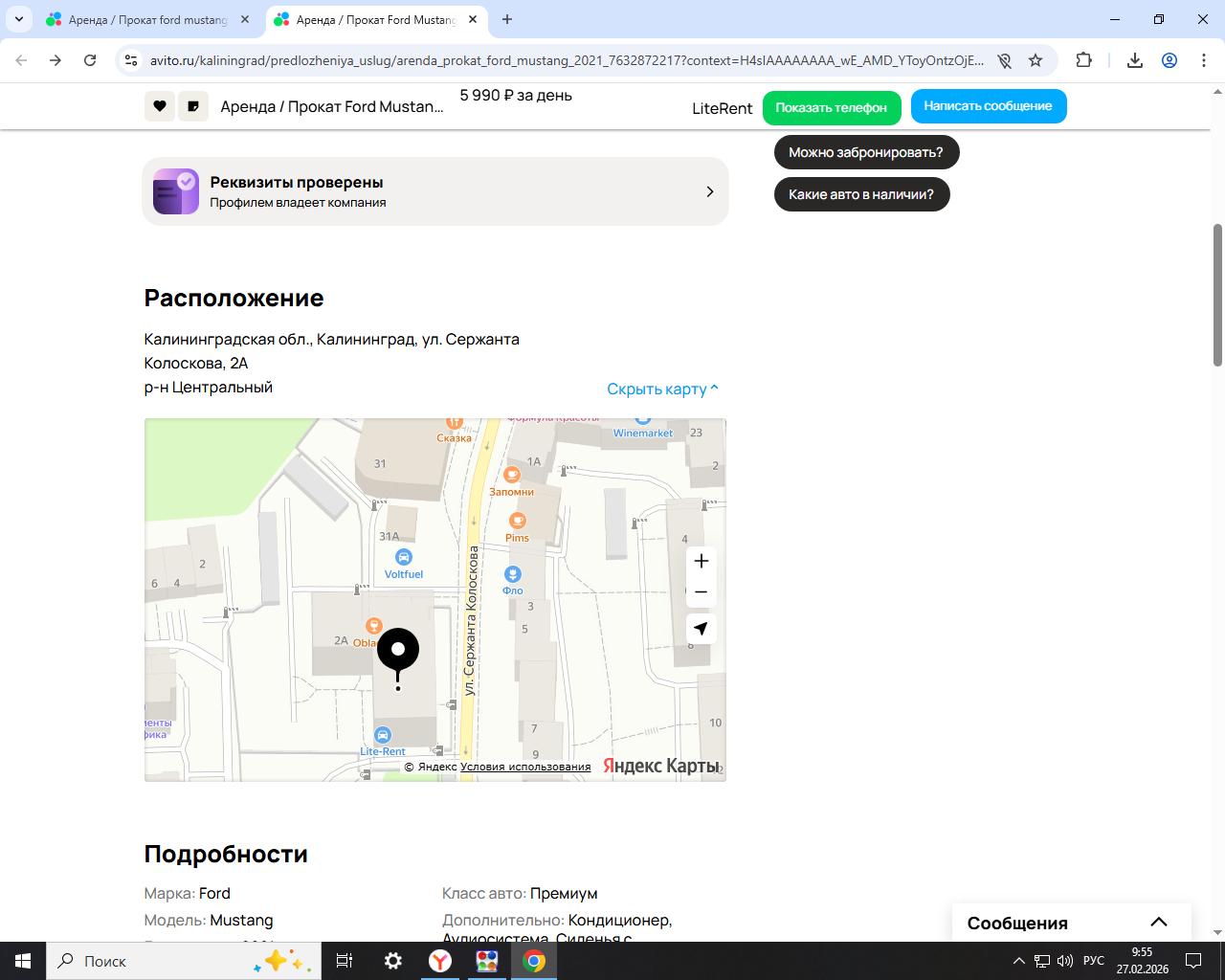Click the browser forward arrow
The height and width of the screenshot is (980, 1225).
coord(56,60)
